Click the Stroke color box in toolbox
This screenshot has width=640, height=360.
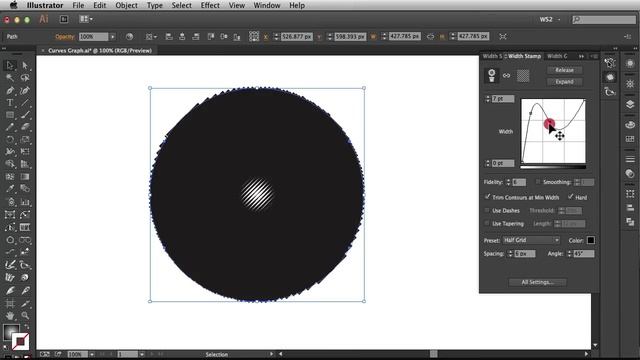[x=20, y=342]
